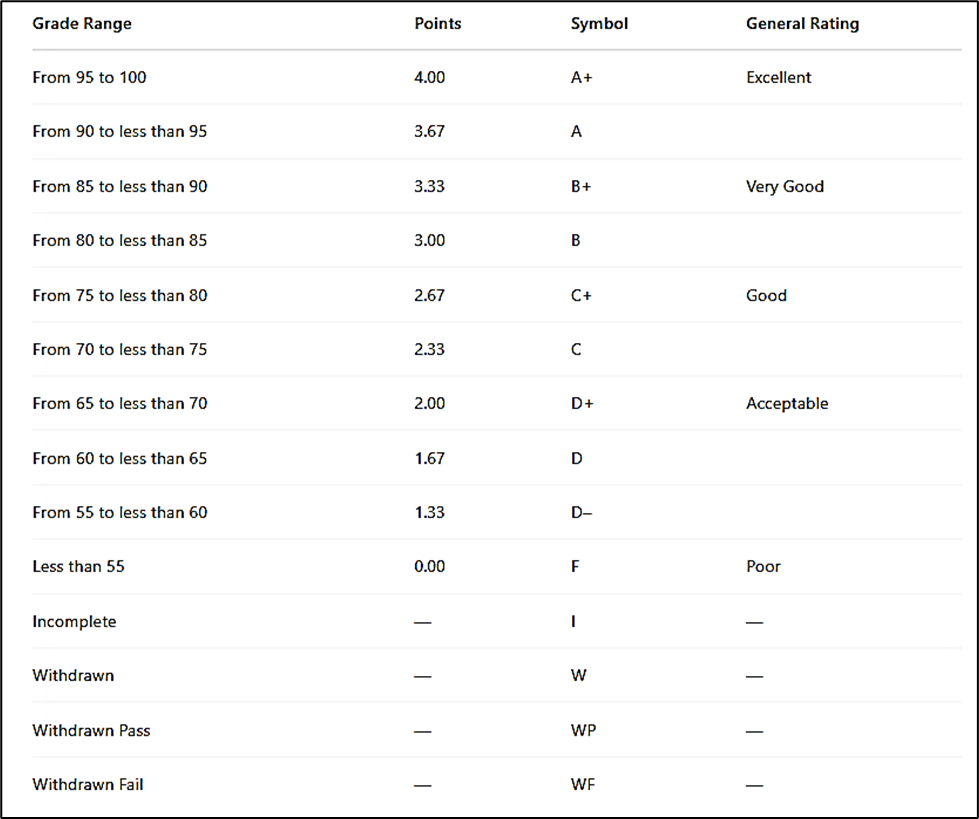
Task: Select 'From 90 to less than 95' row
Action: pyautogui.click(x=120, y=131)
